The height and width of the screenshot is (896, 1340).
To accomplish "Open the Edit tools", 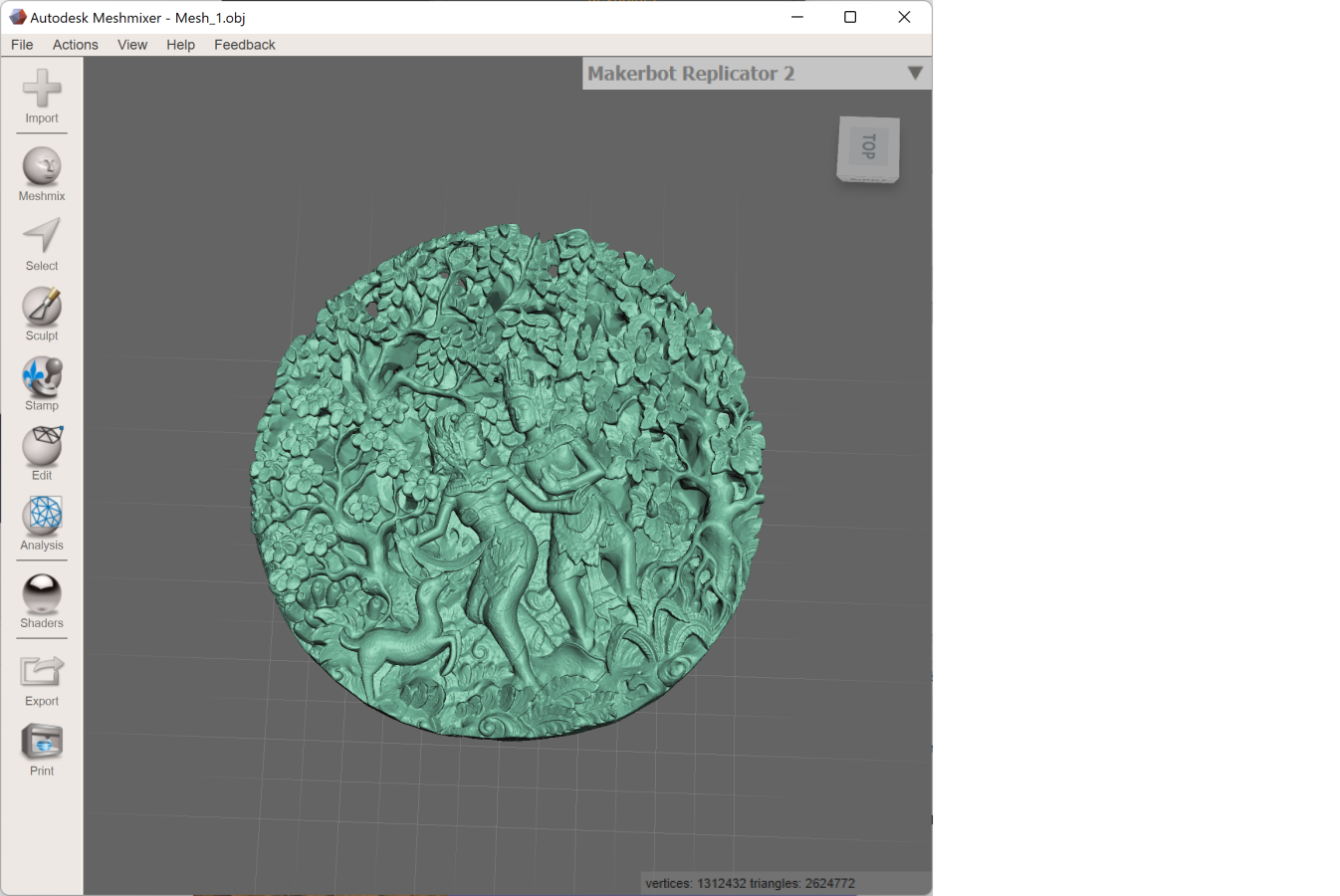I will tap(42, 447).
